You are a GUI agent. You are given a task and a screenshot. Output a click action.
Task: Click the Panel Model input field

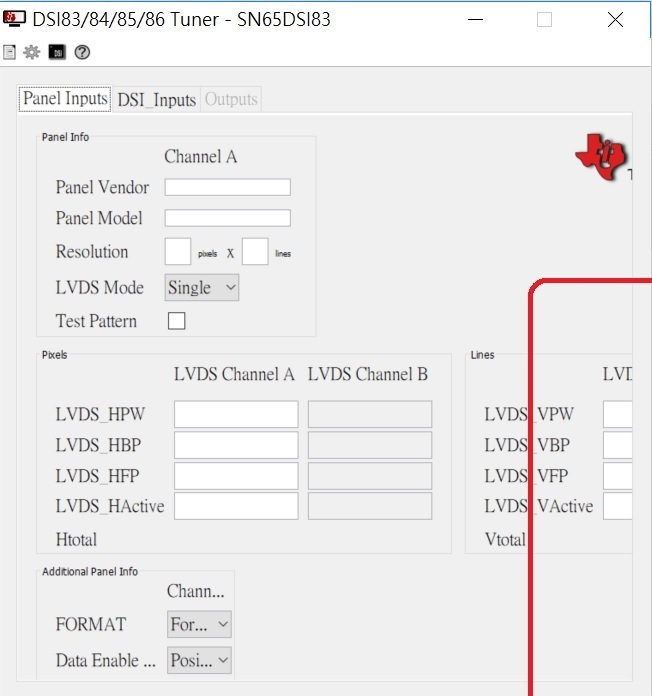click(x=228, y=218)
